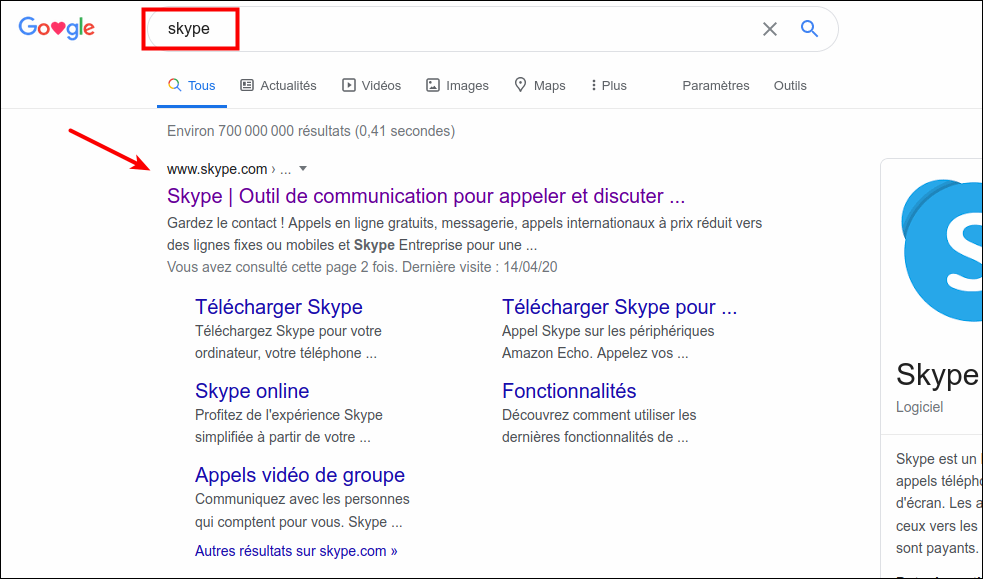
Task: Open the Images results tab
Action: 457,86
